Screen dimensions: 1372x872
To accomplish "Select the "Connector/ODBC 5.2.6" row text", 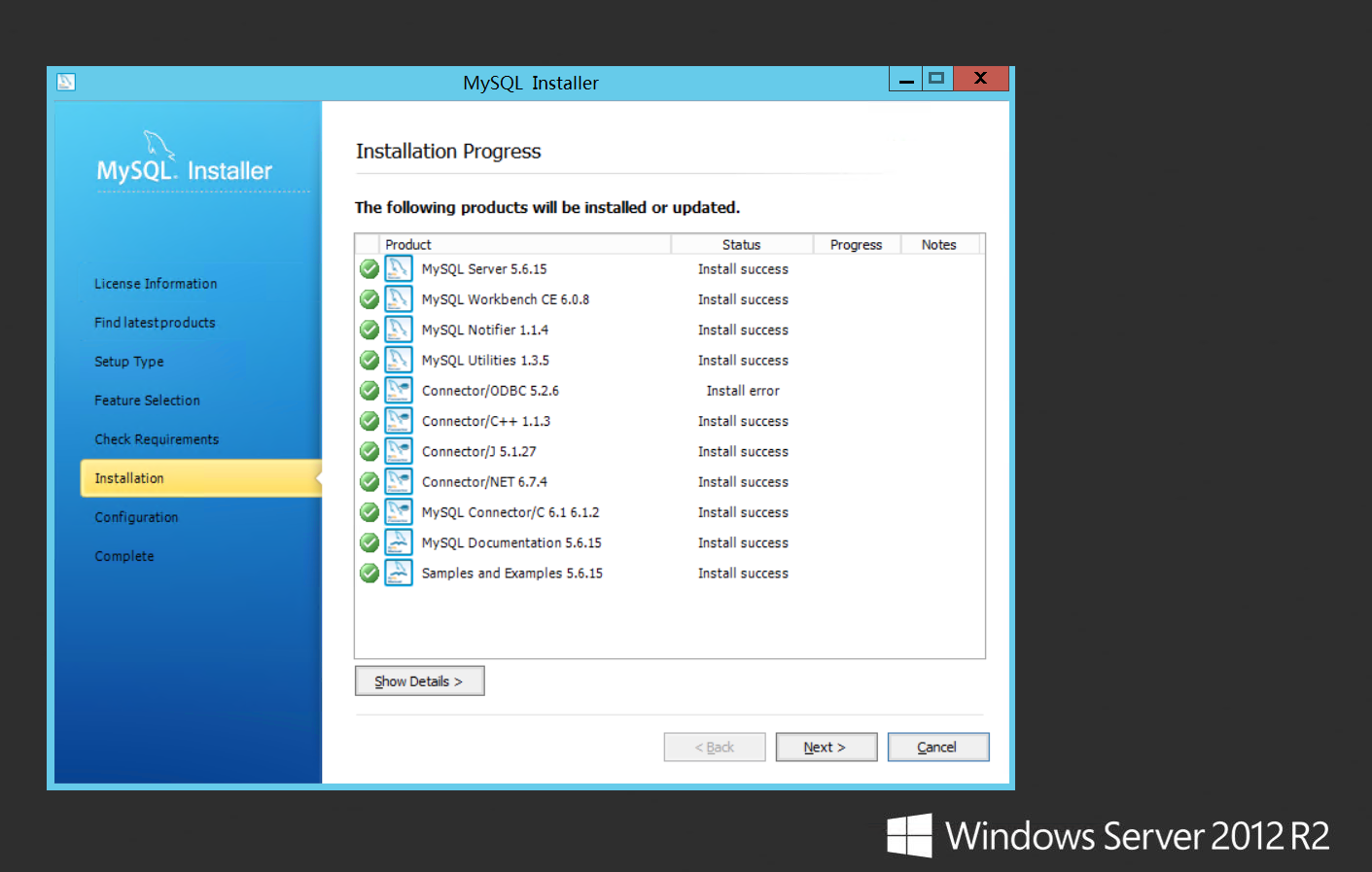I will [490, 391].
